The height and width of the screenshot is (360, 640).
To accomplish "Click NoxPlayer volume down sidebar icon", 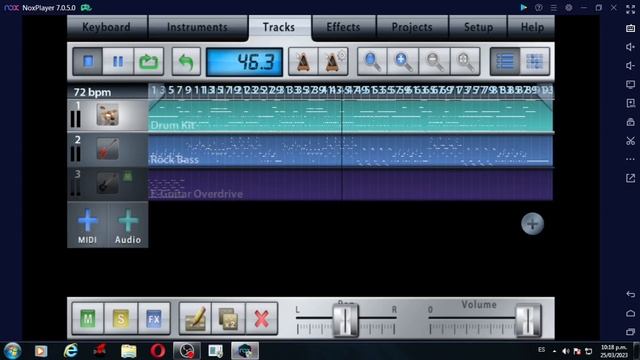I will (x=631, y=66).
